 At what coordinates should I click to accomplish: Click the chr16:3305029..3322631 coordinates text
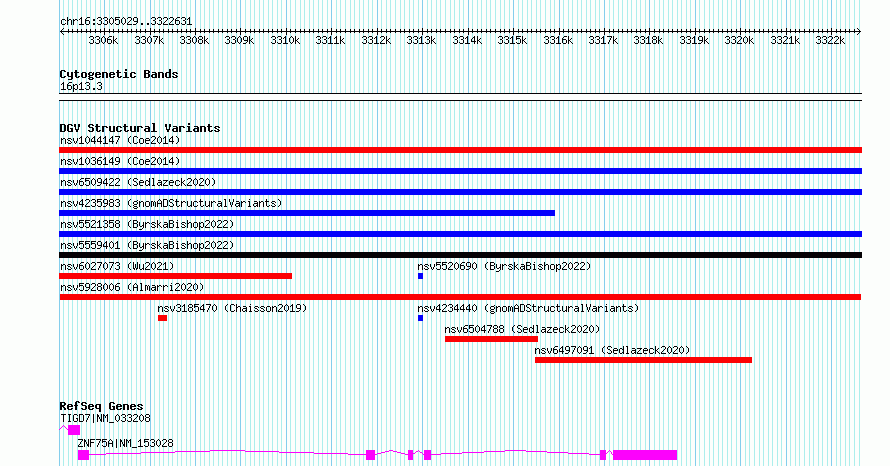click(x=126, y=22)
